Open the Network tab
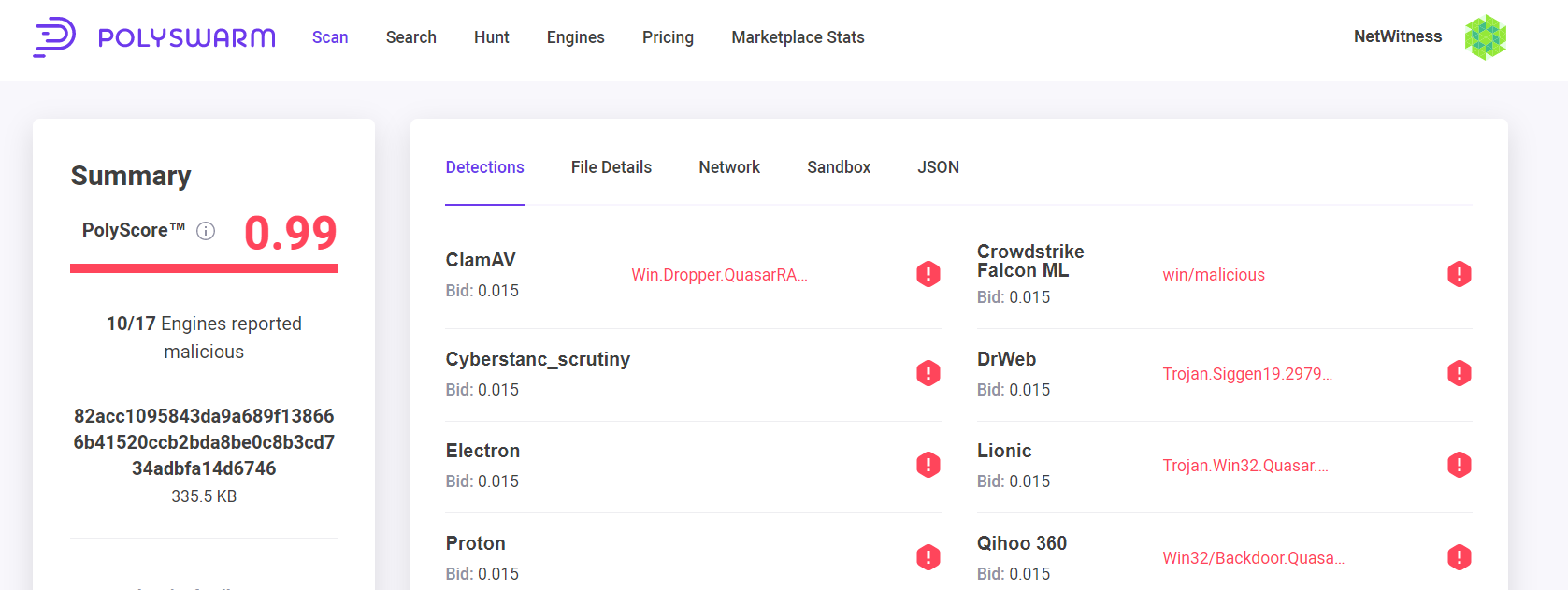1568x590 pixels. coord(728,167)
